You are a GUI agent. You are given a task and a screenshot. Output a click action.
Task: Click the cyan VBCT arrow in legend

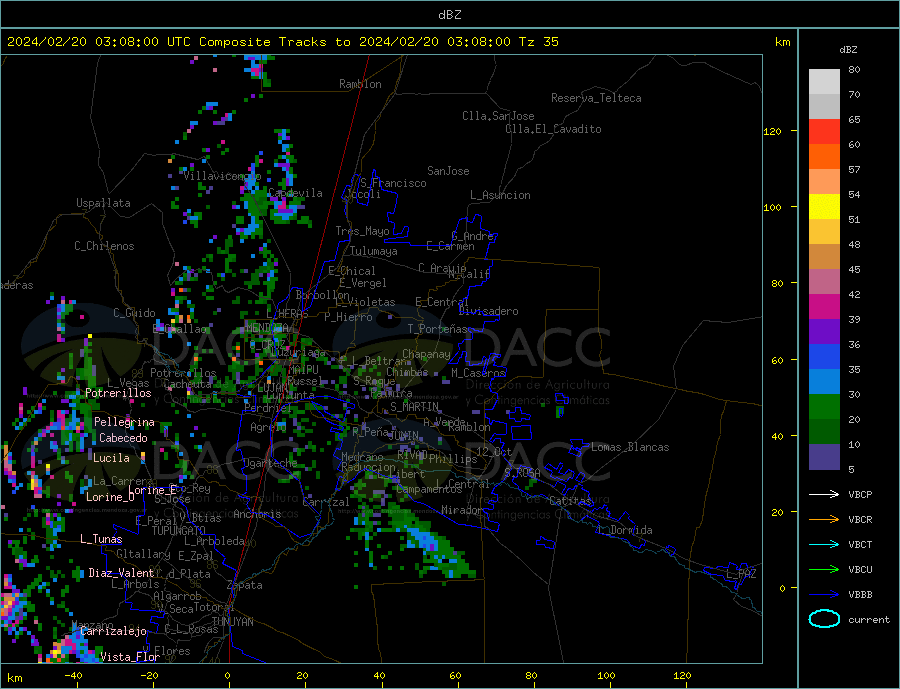tap(824, 544)
